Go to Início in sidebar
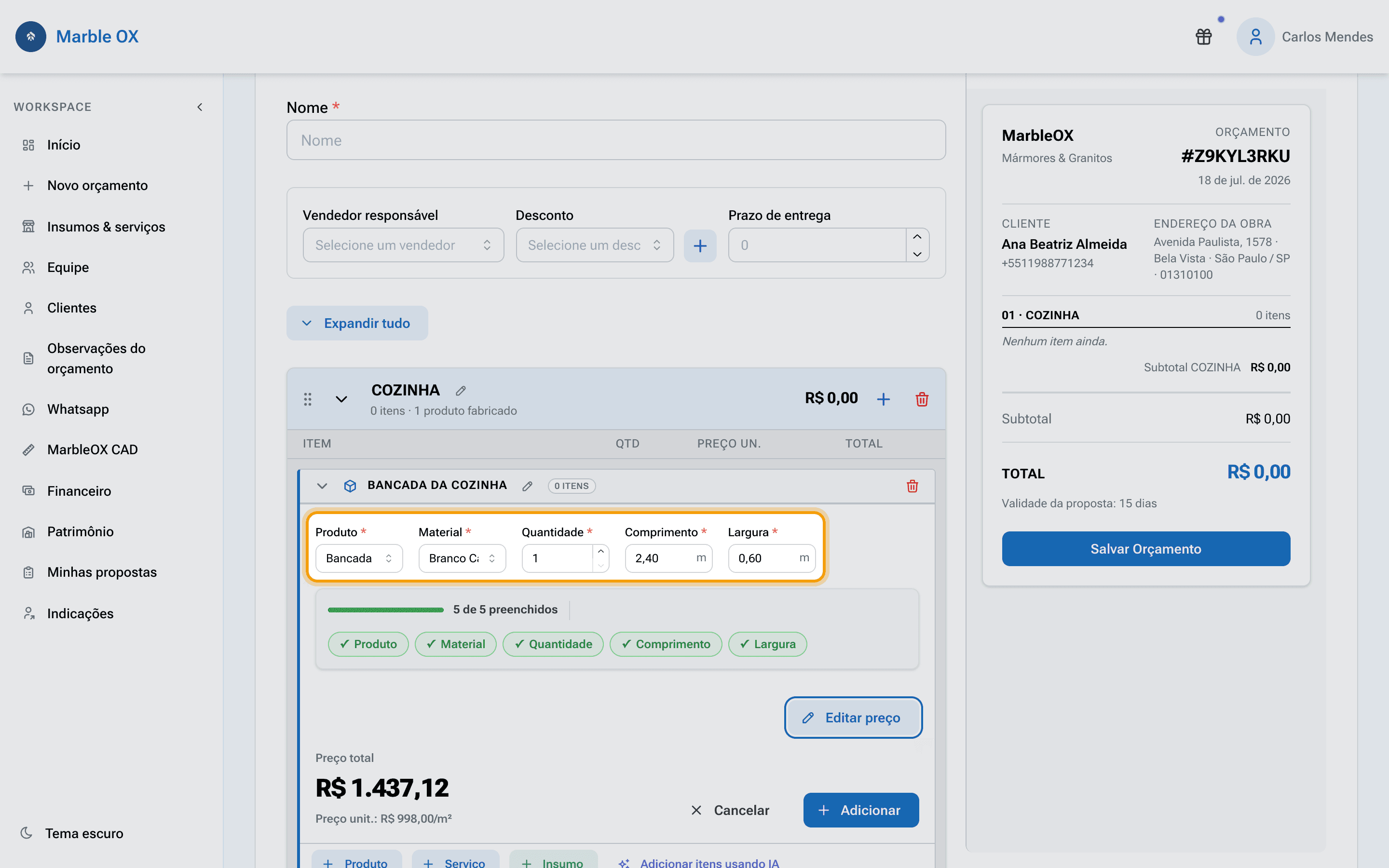This screenshot has width=1389, height=868. click(64, 145)
